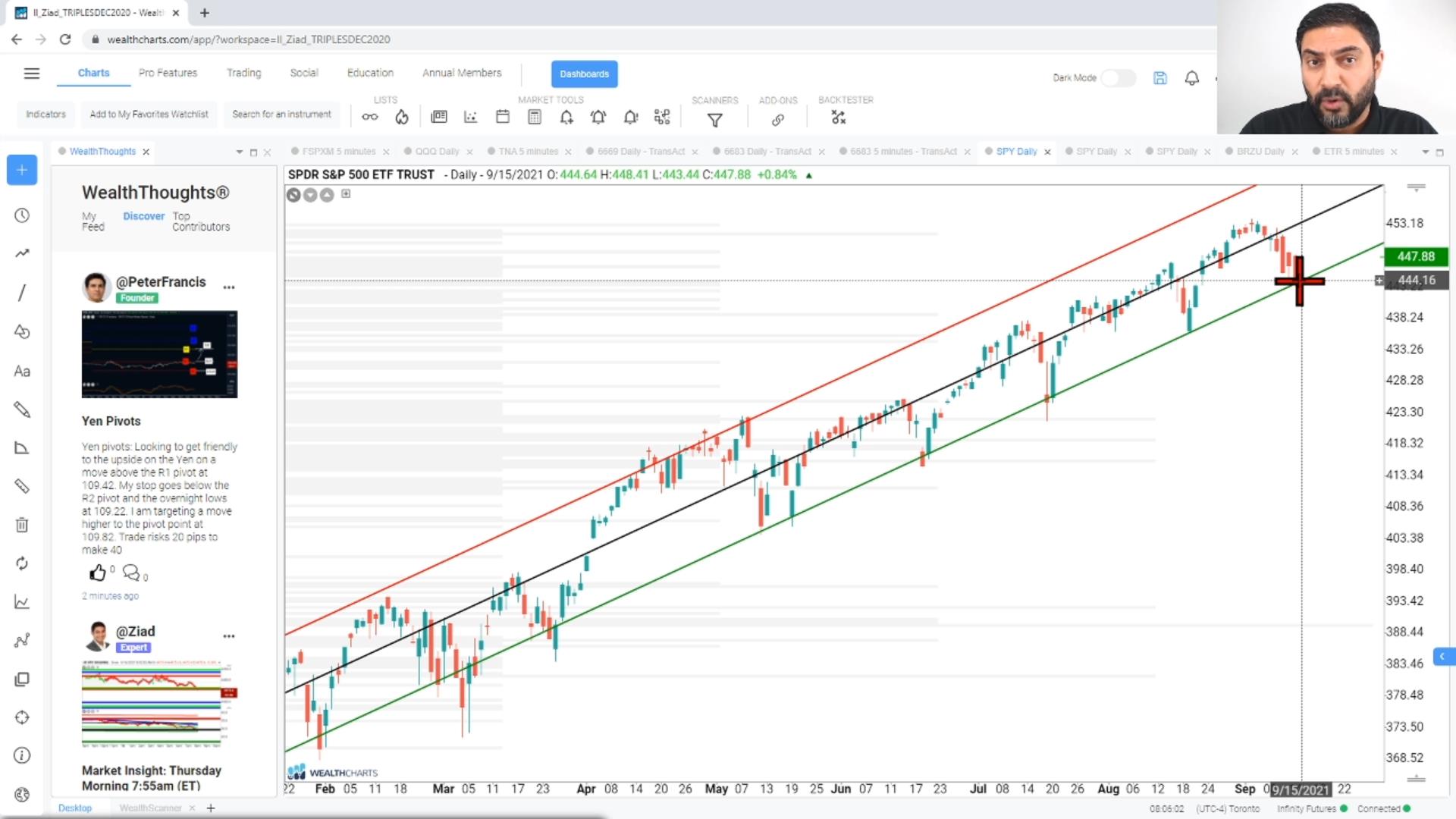Open the hamburger main menu
1456x819 pixels.
[31, 74]
